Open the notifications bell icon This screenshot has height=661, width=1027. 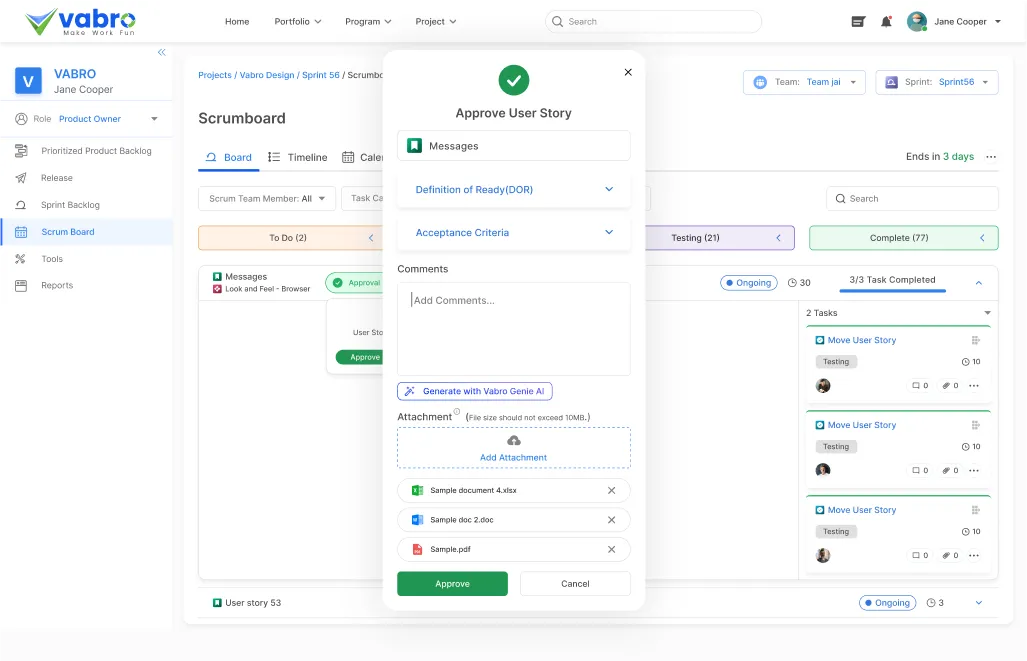click(886, 21)
